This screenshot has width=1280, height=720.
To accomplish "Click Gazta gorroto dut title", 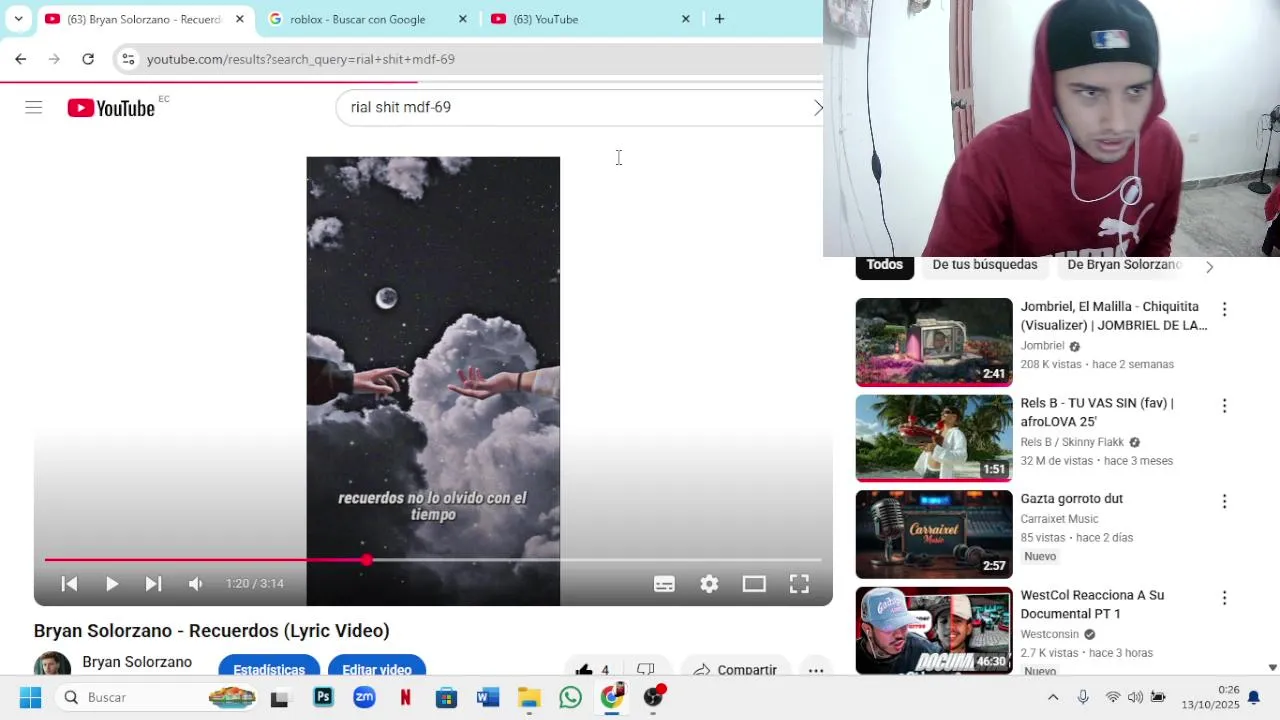I will tap(1071, 499).
